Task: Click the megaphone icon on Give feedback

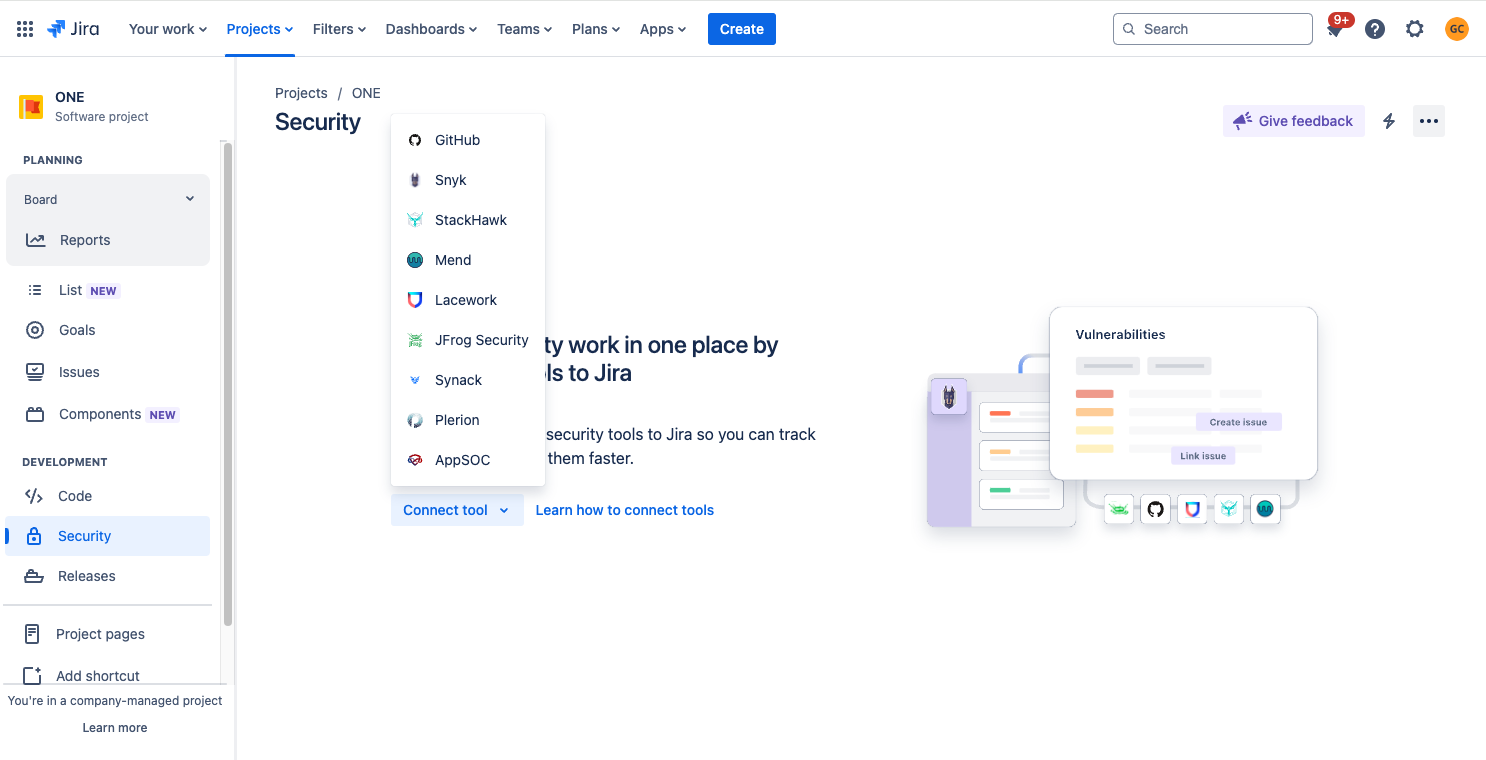Action: (x=1243, y=121)
